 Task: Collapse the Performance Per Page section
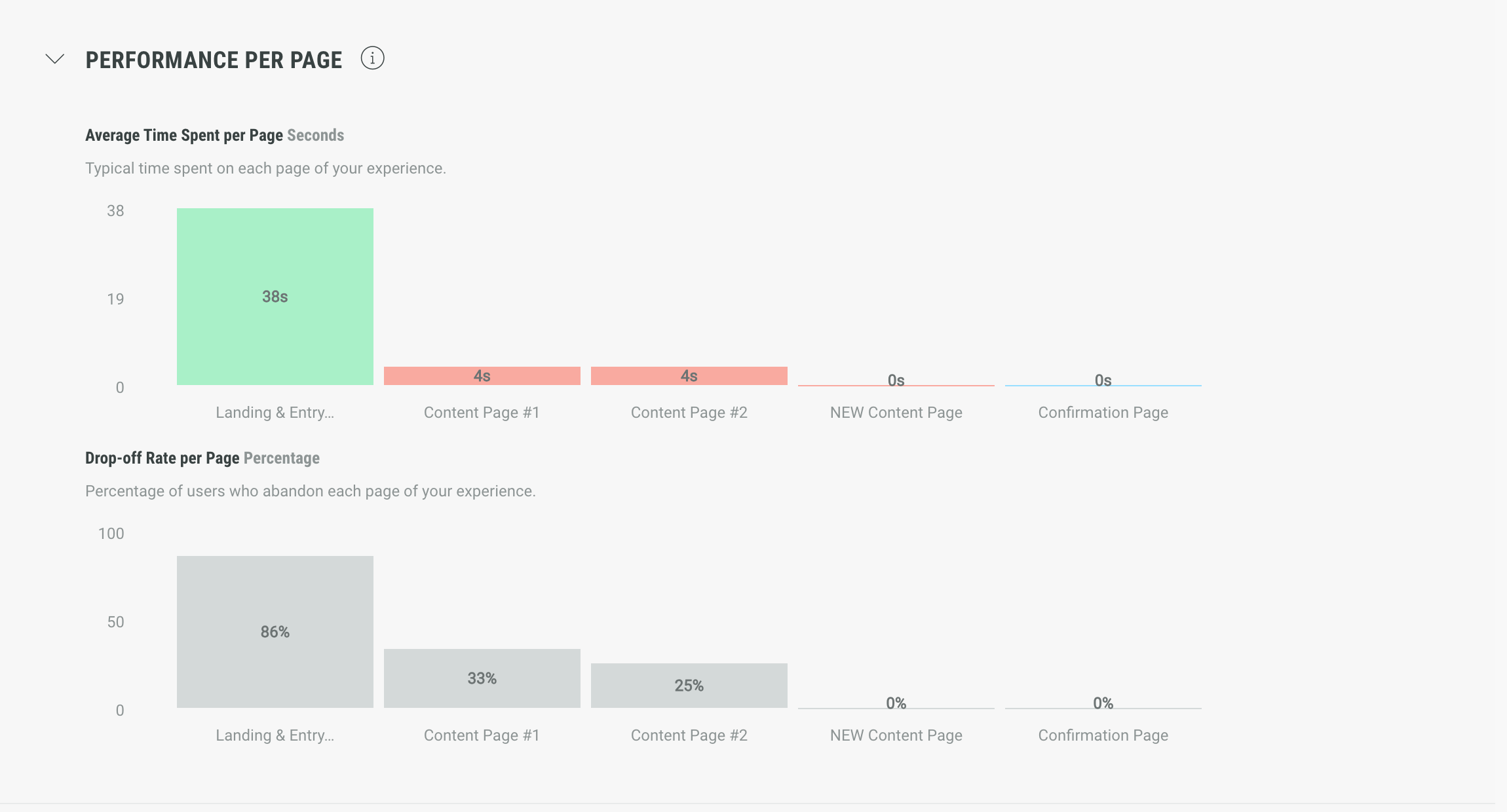click(x=55, y=60)
